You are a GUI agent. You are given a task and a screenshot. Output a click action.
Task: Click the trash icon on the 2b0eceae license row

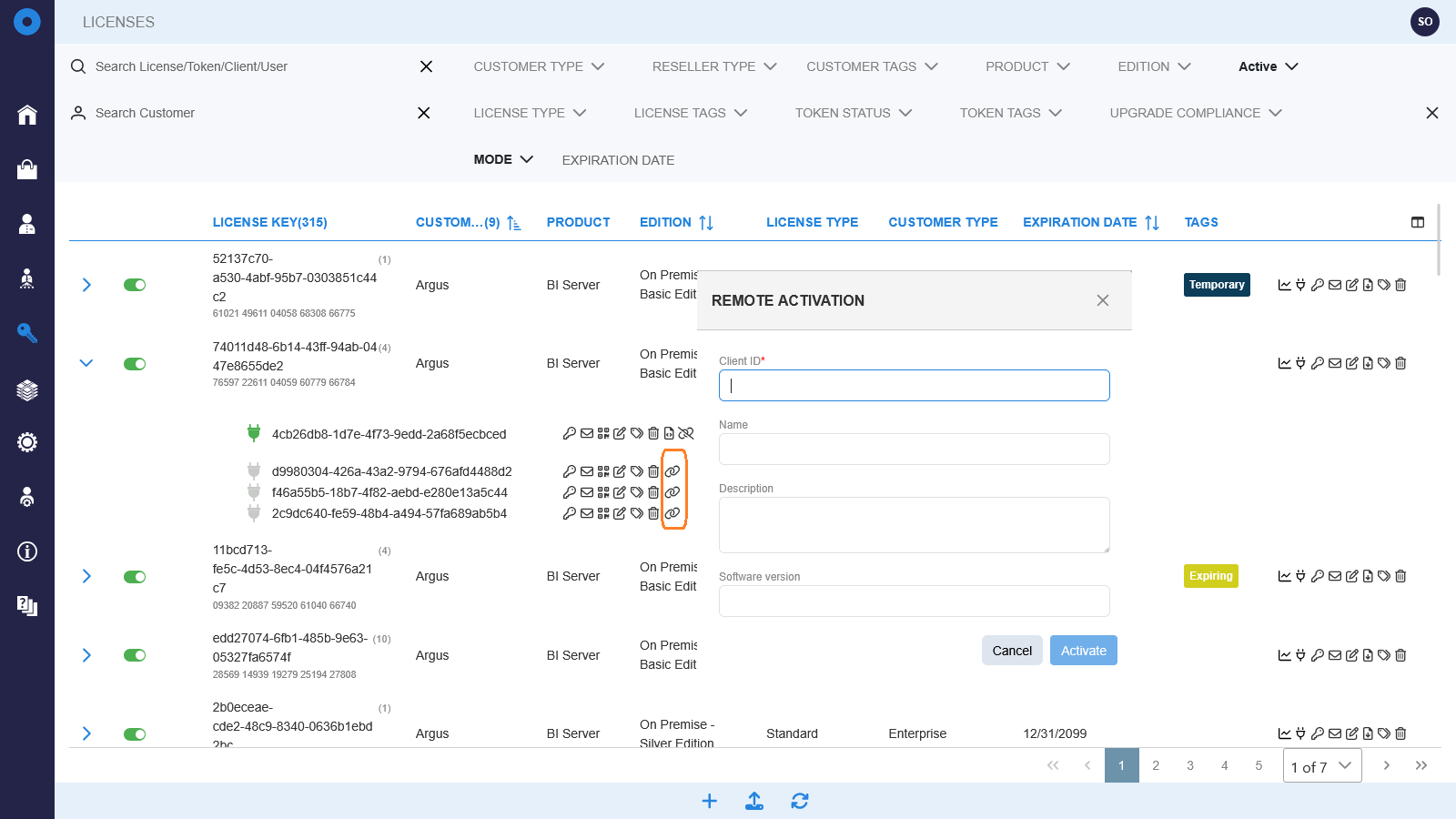coord(1400,733)
